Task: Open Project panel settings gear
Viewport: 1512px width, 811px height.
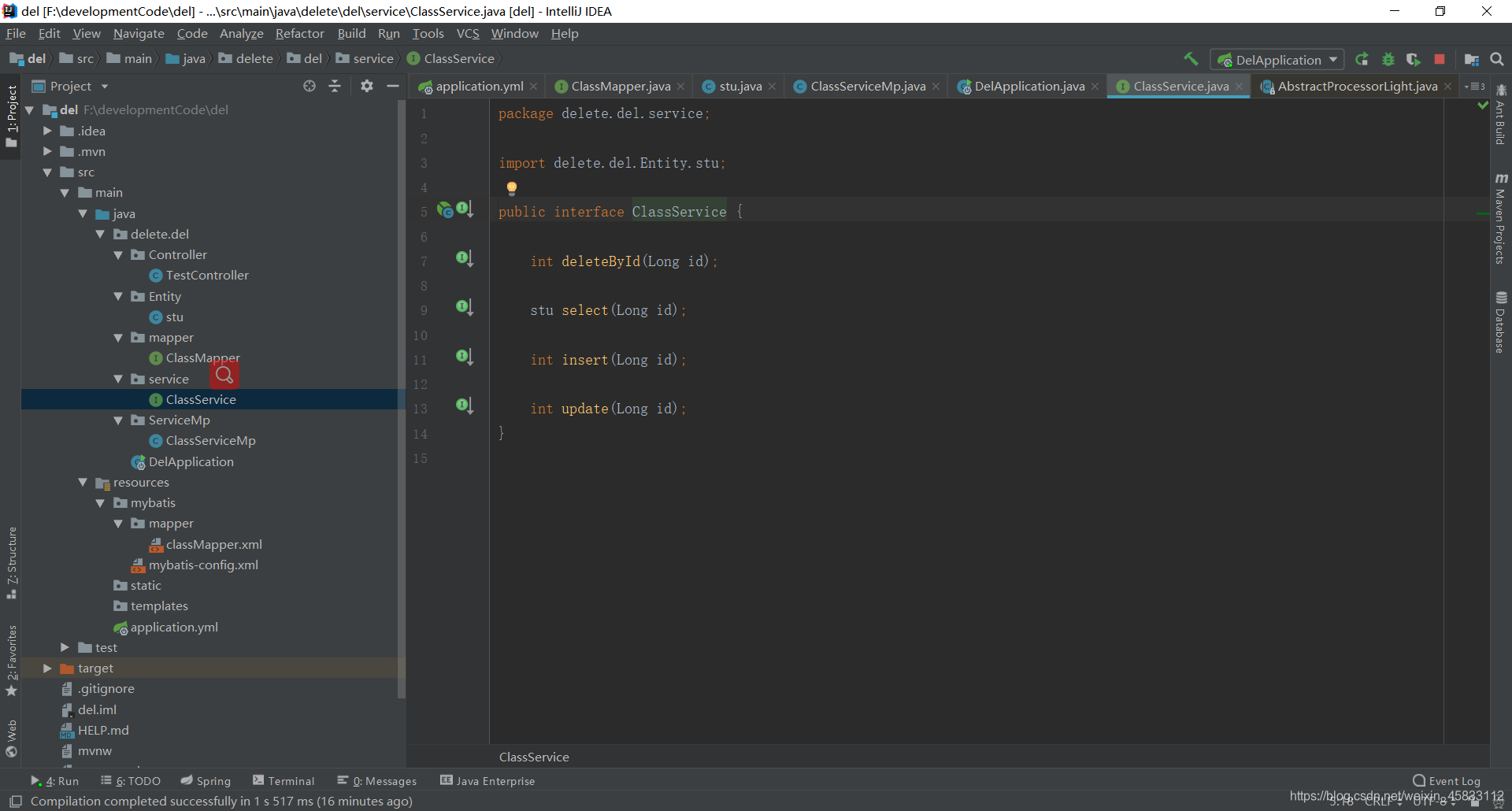Action: pos(367,86)
